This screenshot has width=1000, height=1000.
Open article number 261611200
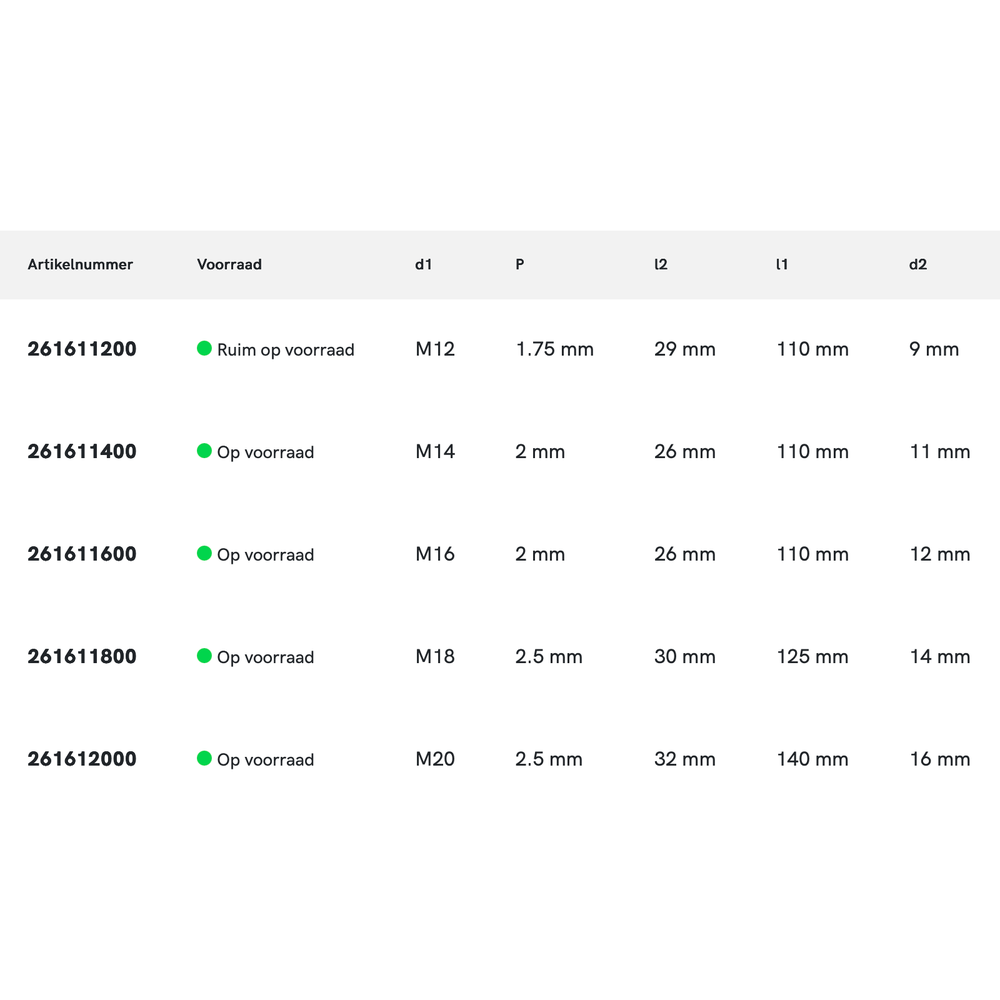tap(82, 349)
